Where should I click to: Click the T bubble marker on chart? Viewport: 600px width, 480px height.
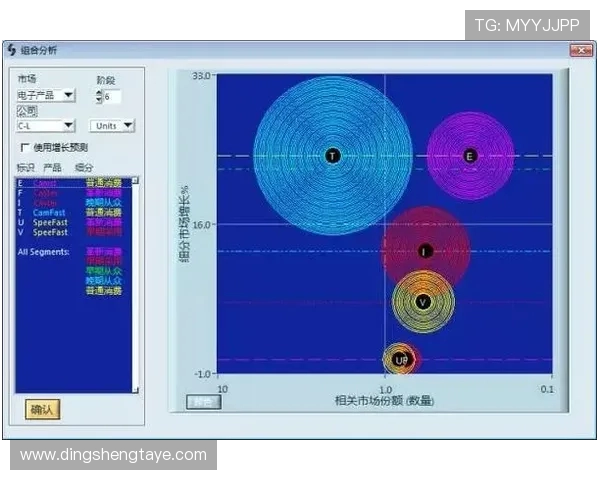(x=332, y=155)
